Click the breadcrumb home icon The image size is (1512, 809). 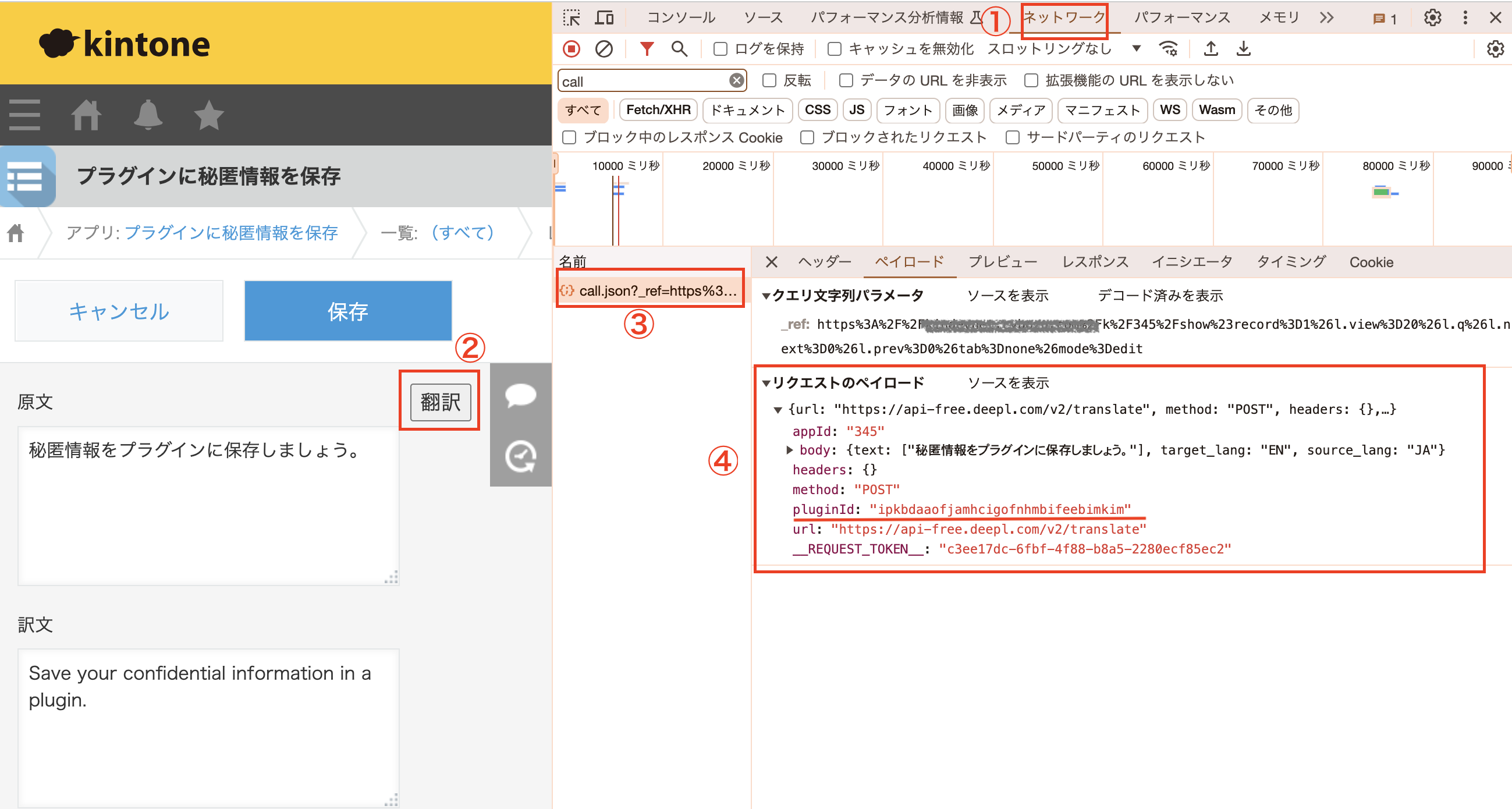click(16, 233)
